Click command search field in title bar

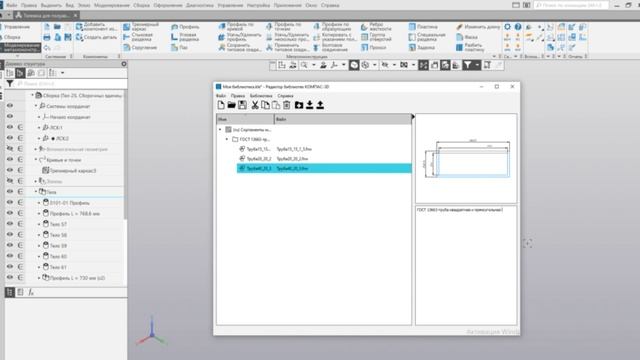click(571, 5)
